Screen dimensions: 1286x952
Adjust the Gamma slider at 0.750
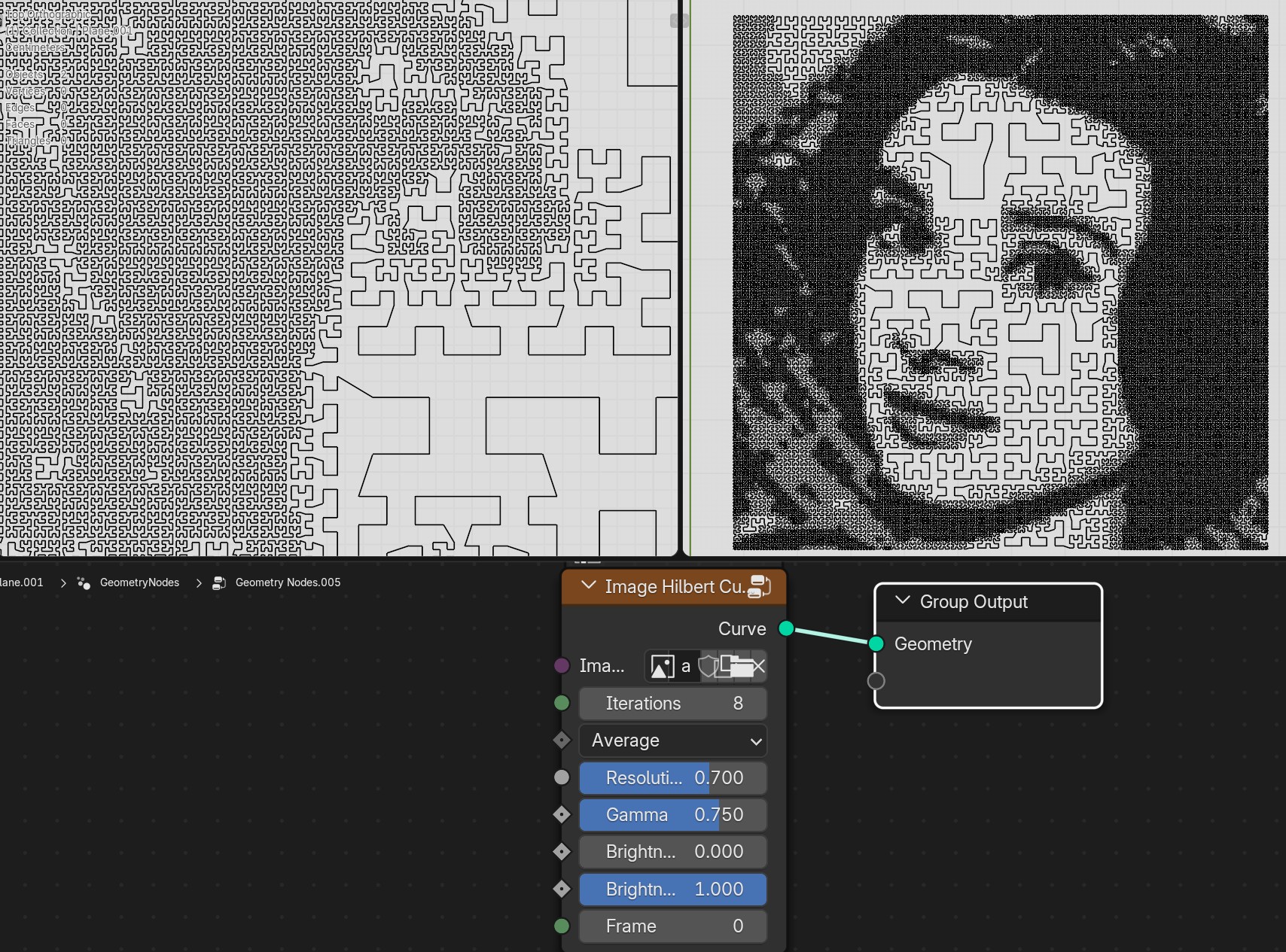673,814
